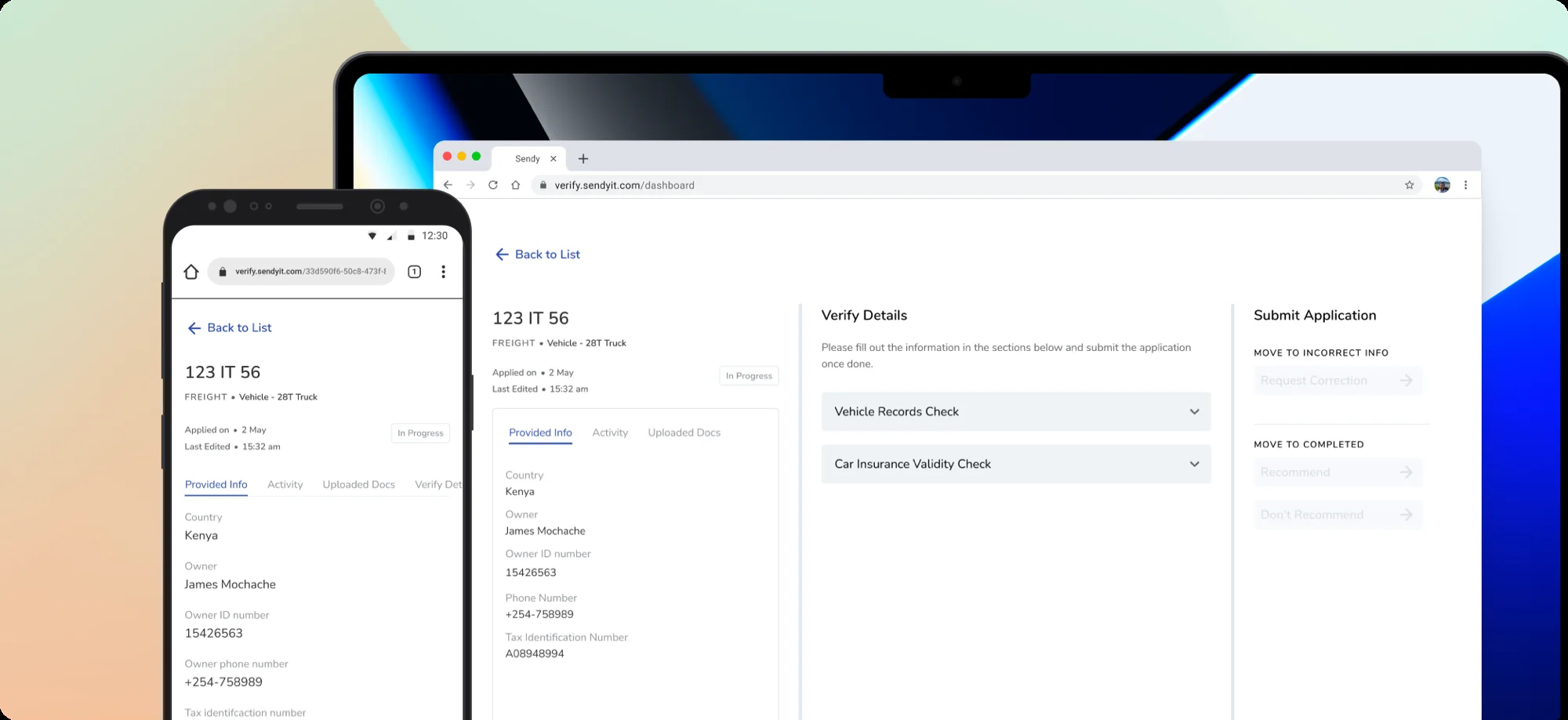1568x720 pixels.
Task: Click owner ID 15426563 on desktop
Action: [x=531, y=573]
